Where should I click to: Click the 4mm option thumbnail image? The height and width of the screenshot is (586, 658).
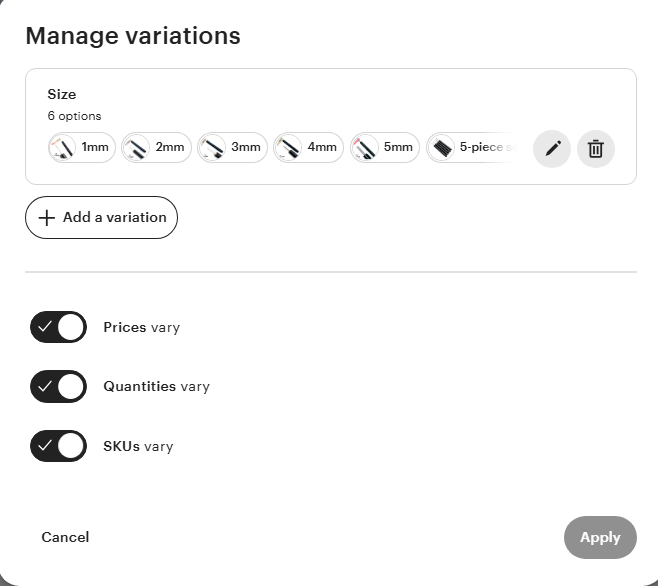(288, 148)
